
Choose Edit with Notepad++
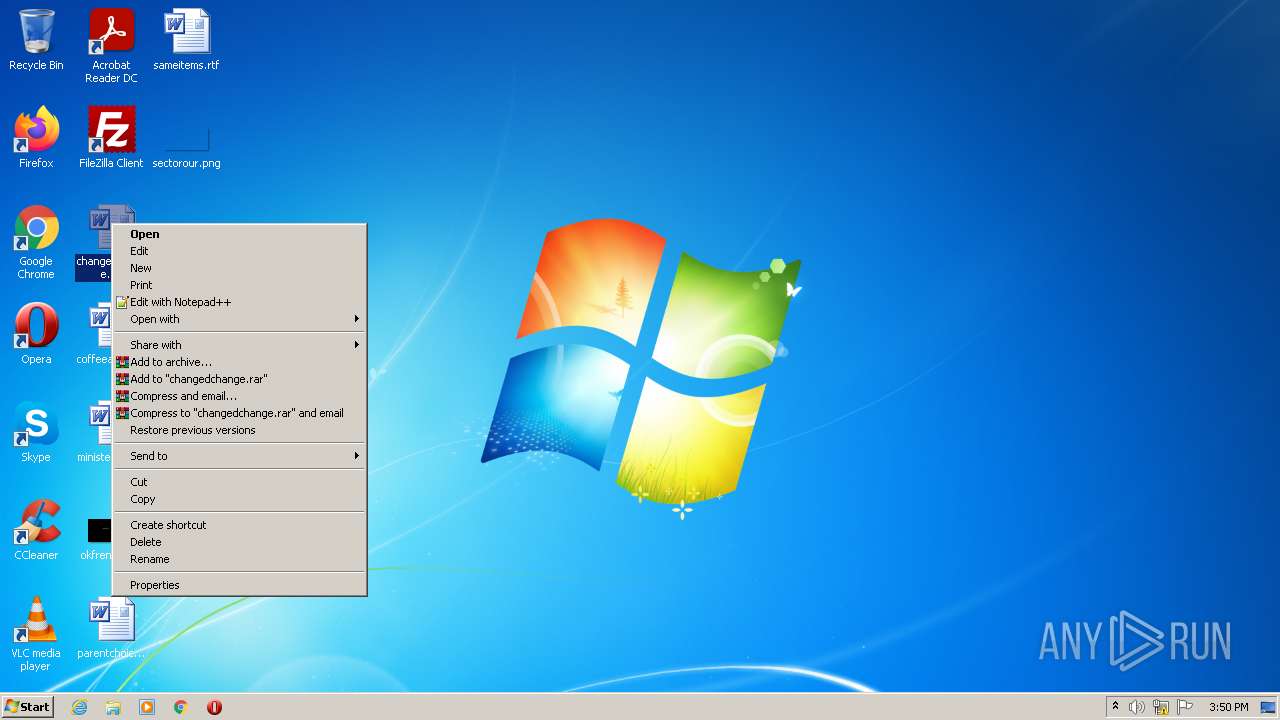point(239,302)
